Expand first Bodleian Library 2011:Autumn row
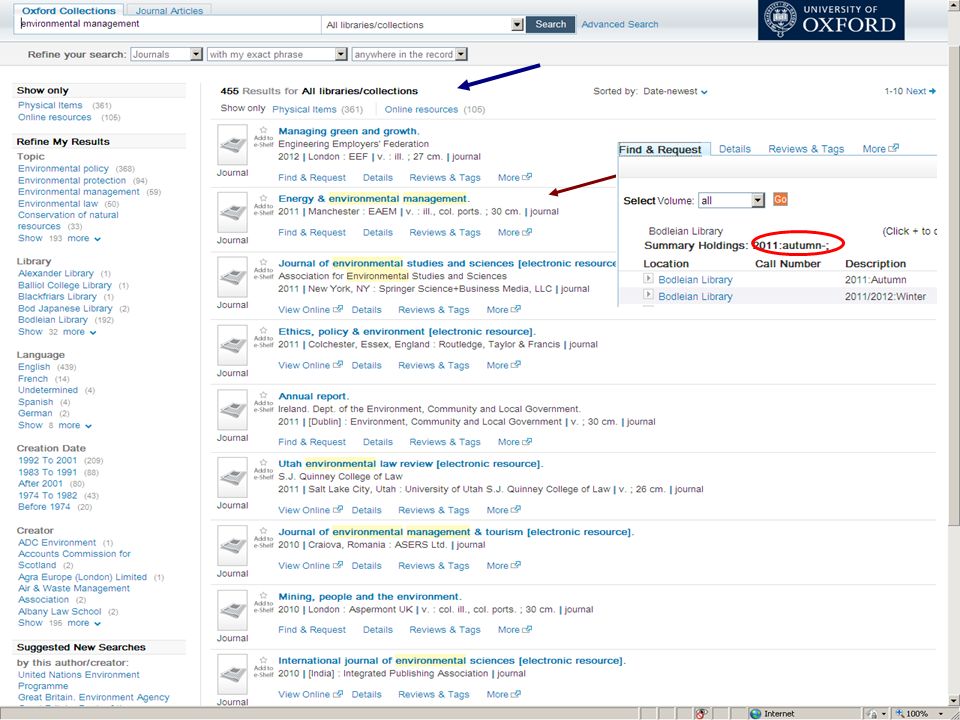The image size is (960, 720). (x=648, y=279)
